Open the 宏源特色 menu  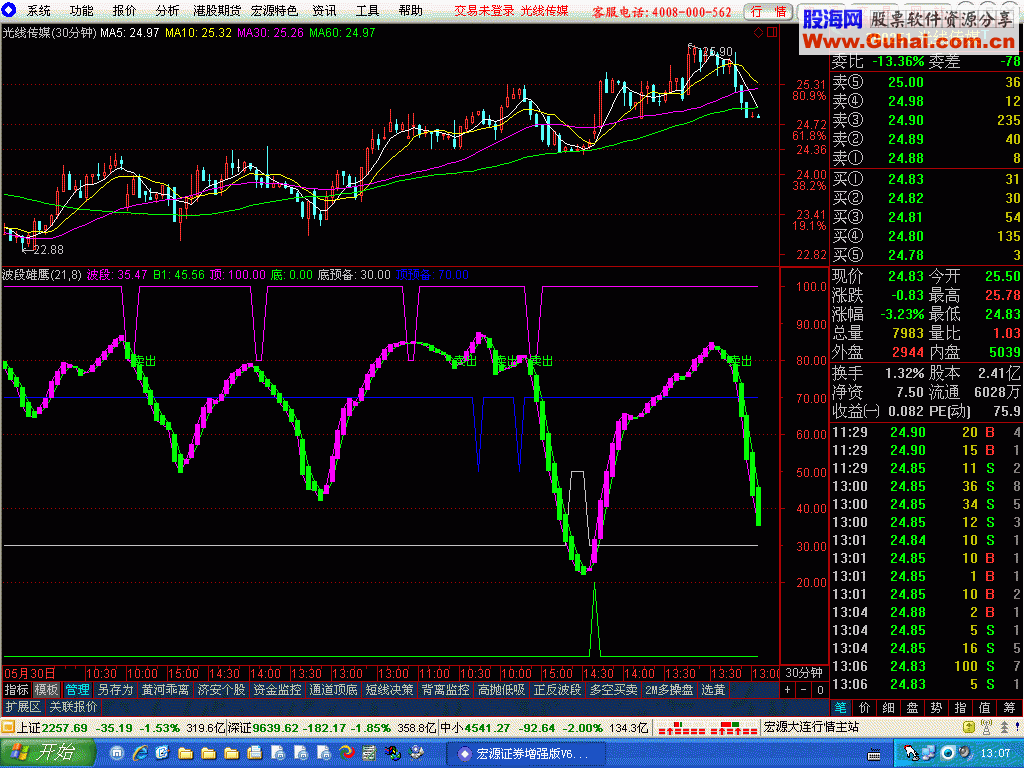(x=274, y=11)
